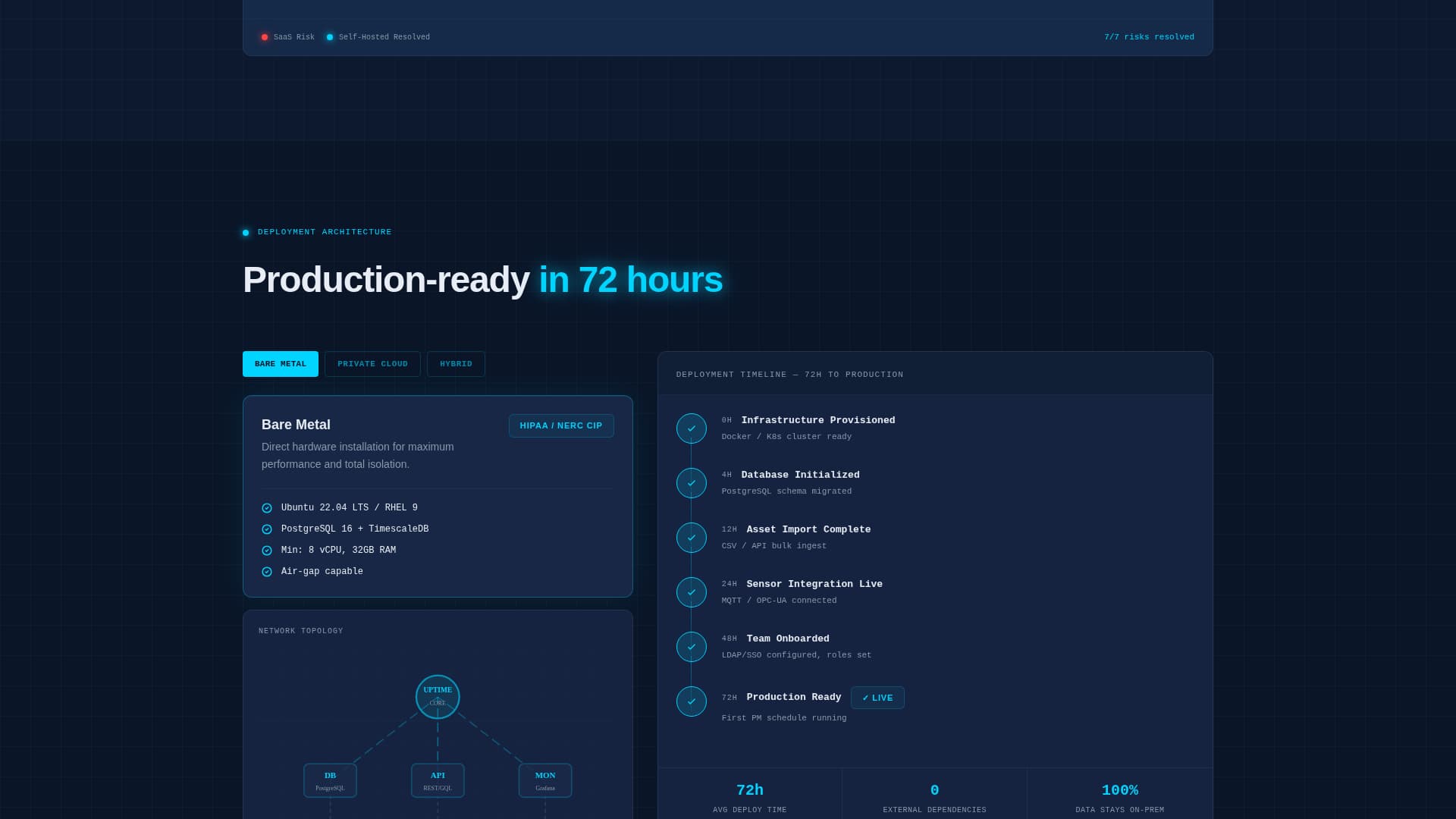Click the Infrastructure Provisioned checkmark circle
The height and width of the screenshot is (819, 1456).
692,428
